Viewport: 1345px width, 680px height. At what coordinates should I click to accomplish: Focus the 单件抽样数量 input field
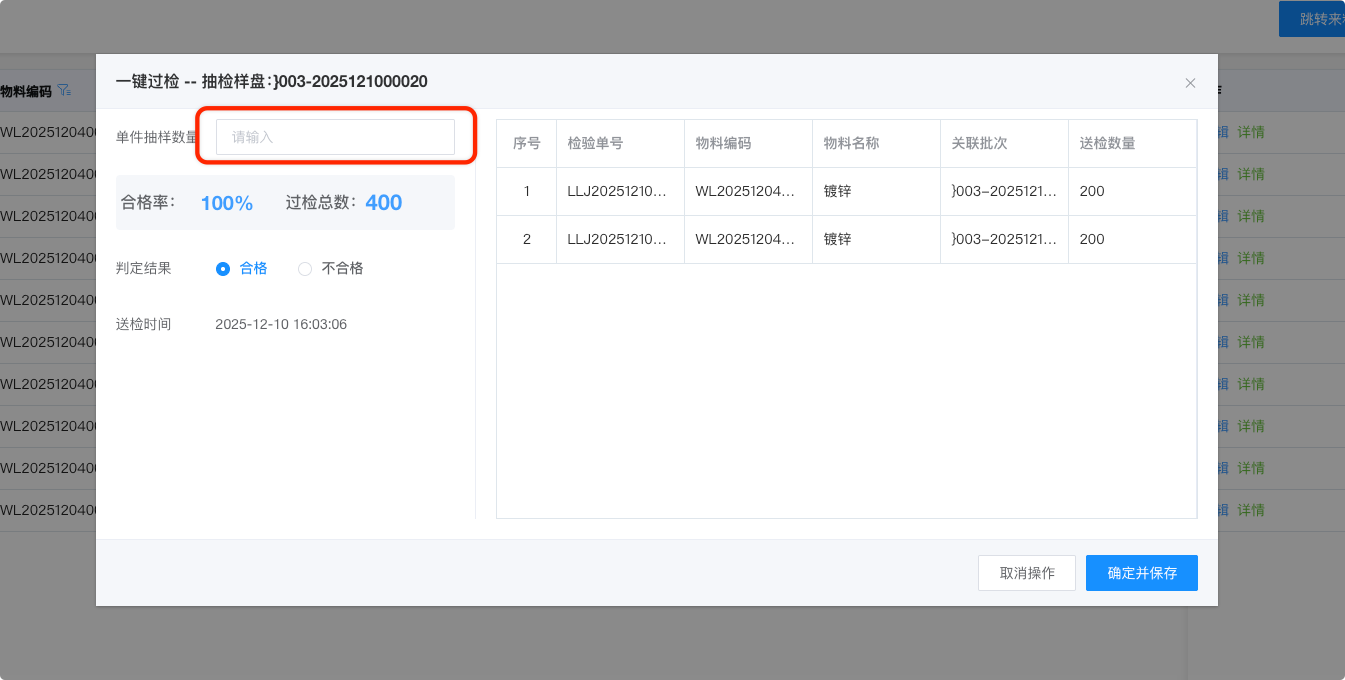coord(335,137)
